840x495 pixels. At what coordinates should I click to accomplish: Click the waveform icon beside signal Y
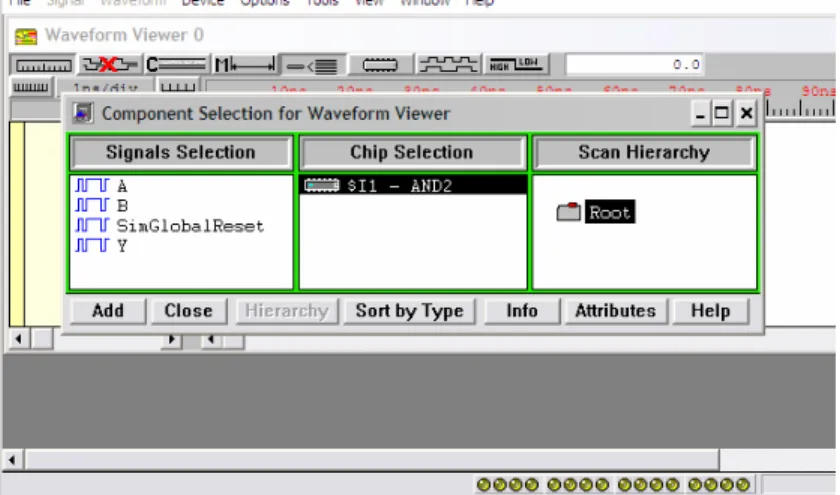(92, 245)
